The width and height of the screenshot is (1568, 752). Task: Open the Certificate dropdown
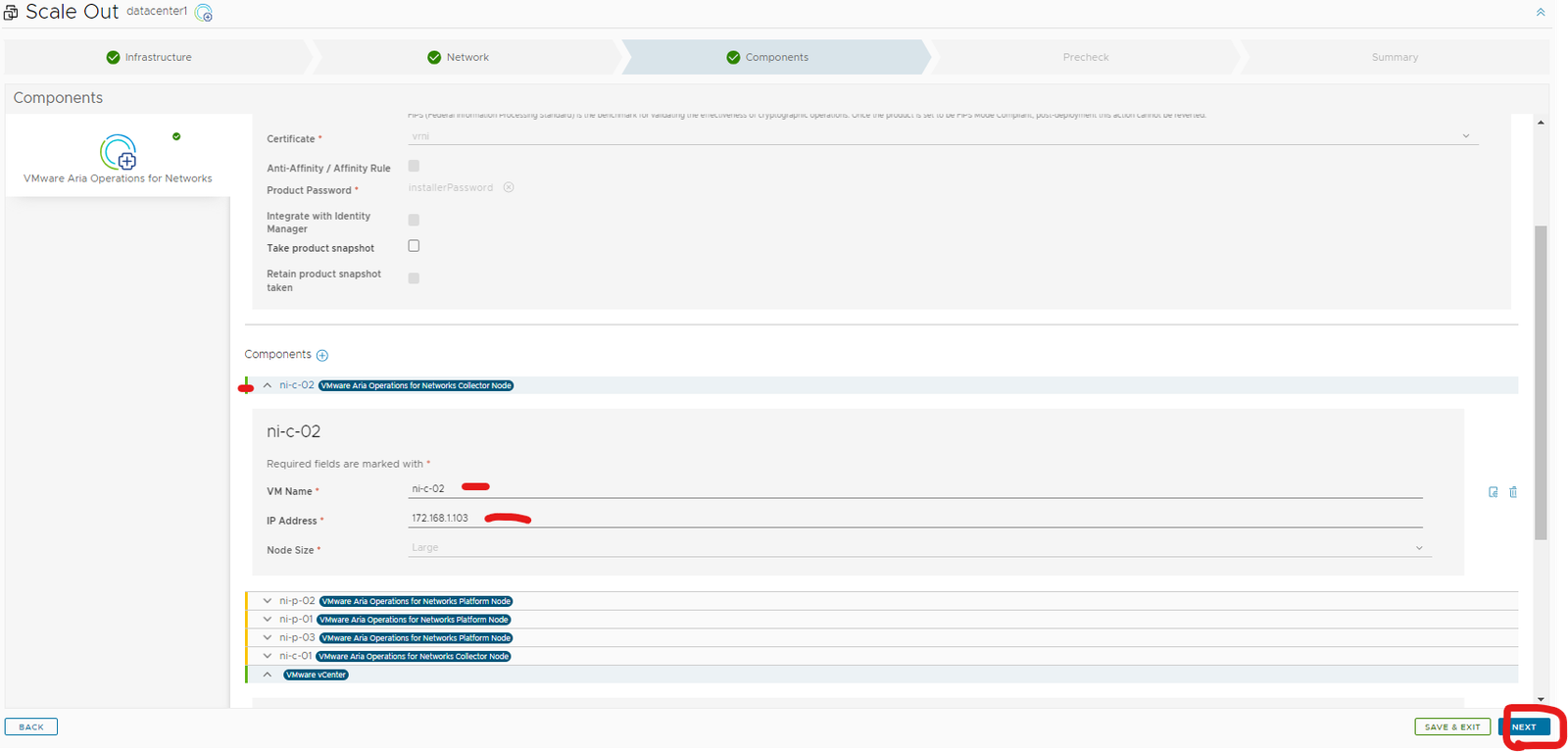point(943,136)
